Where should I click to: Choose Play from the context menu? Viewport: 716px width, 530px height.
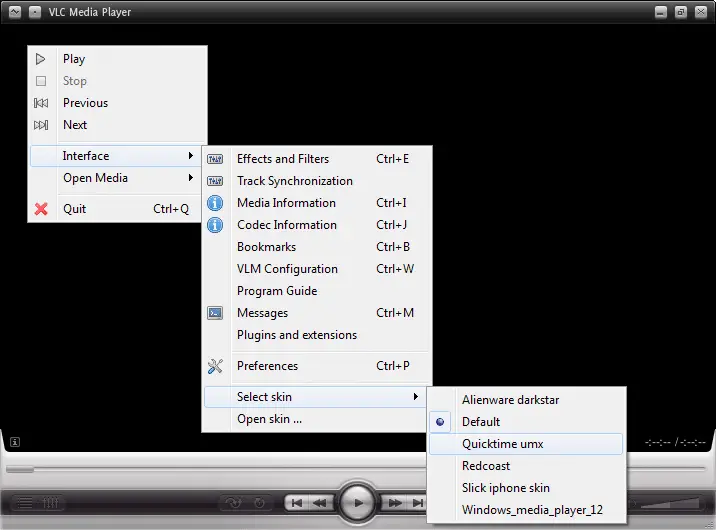(x=118, y=59)
